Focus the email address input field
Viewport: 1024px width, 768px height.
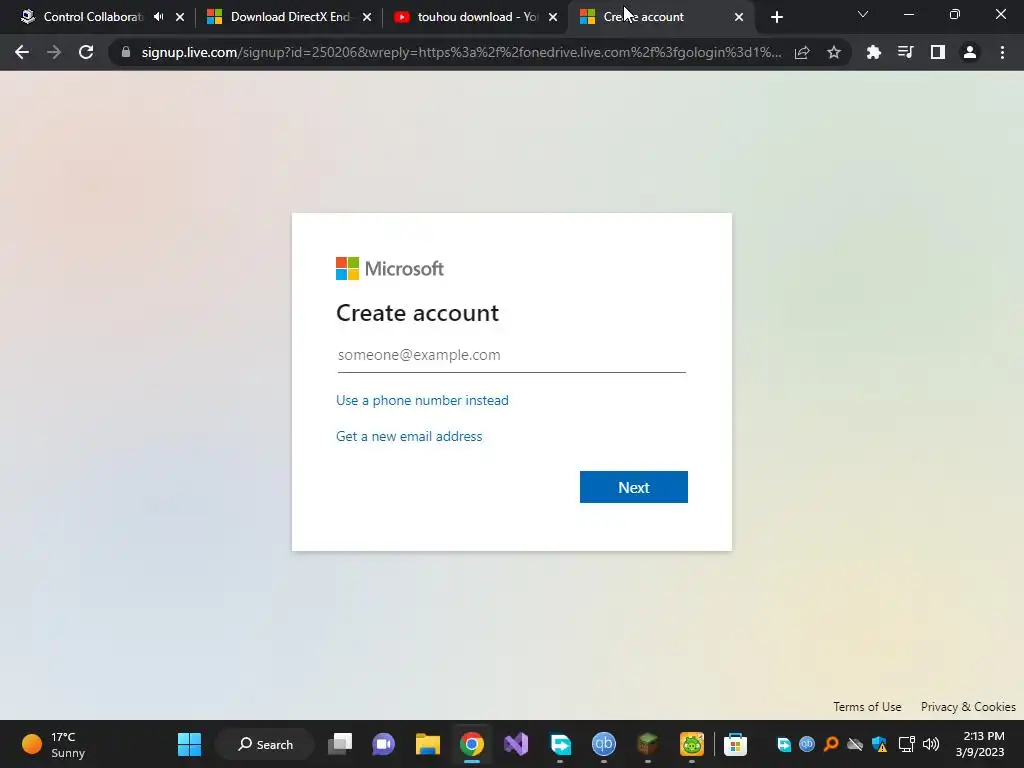point(511,355)
